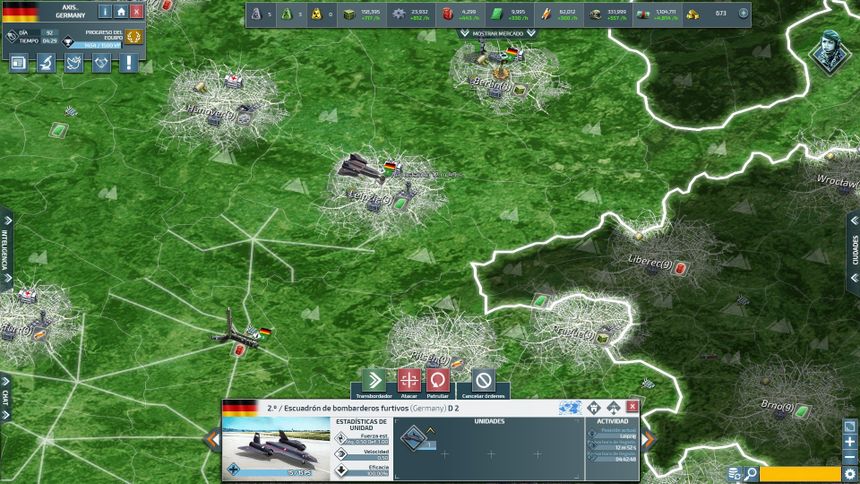Click the green supply crate resource
The width and height of the screenshot is (860, 484).
pos(349,15)
